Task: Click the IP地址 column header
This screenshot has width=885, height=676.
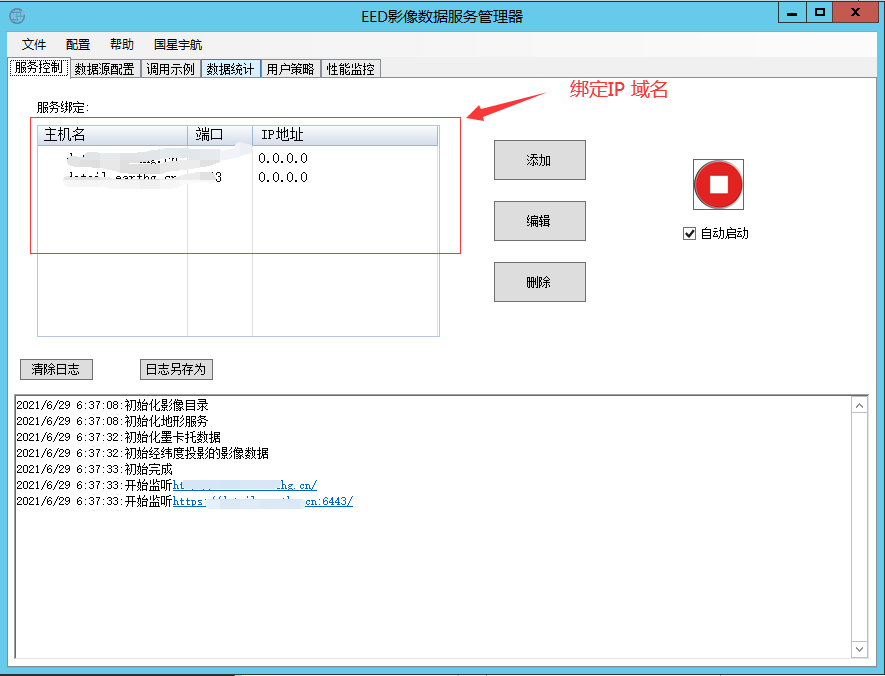Action: [345, 135]
